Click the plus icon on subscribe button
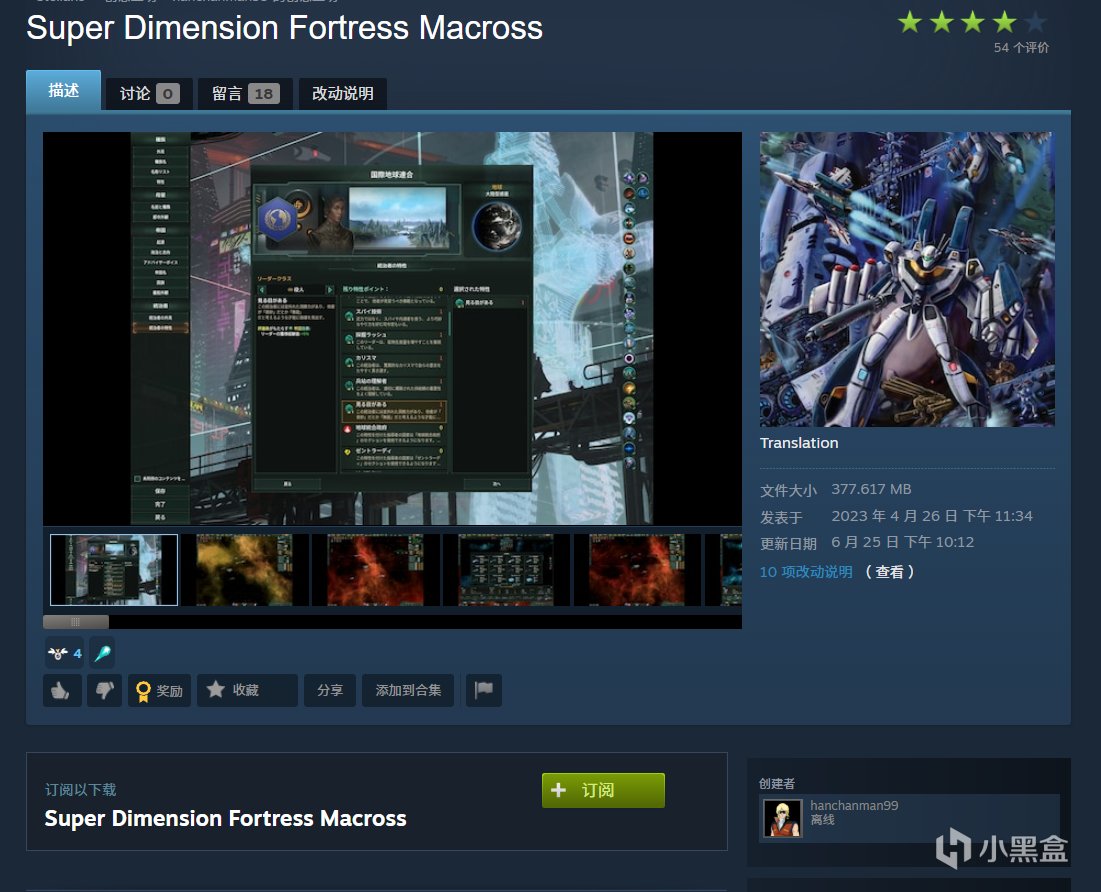The height and width of the screenshot is (892, 1101). (x=558, y=790)
